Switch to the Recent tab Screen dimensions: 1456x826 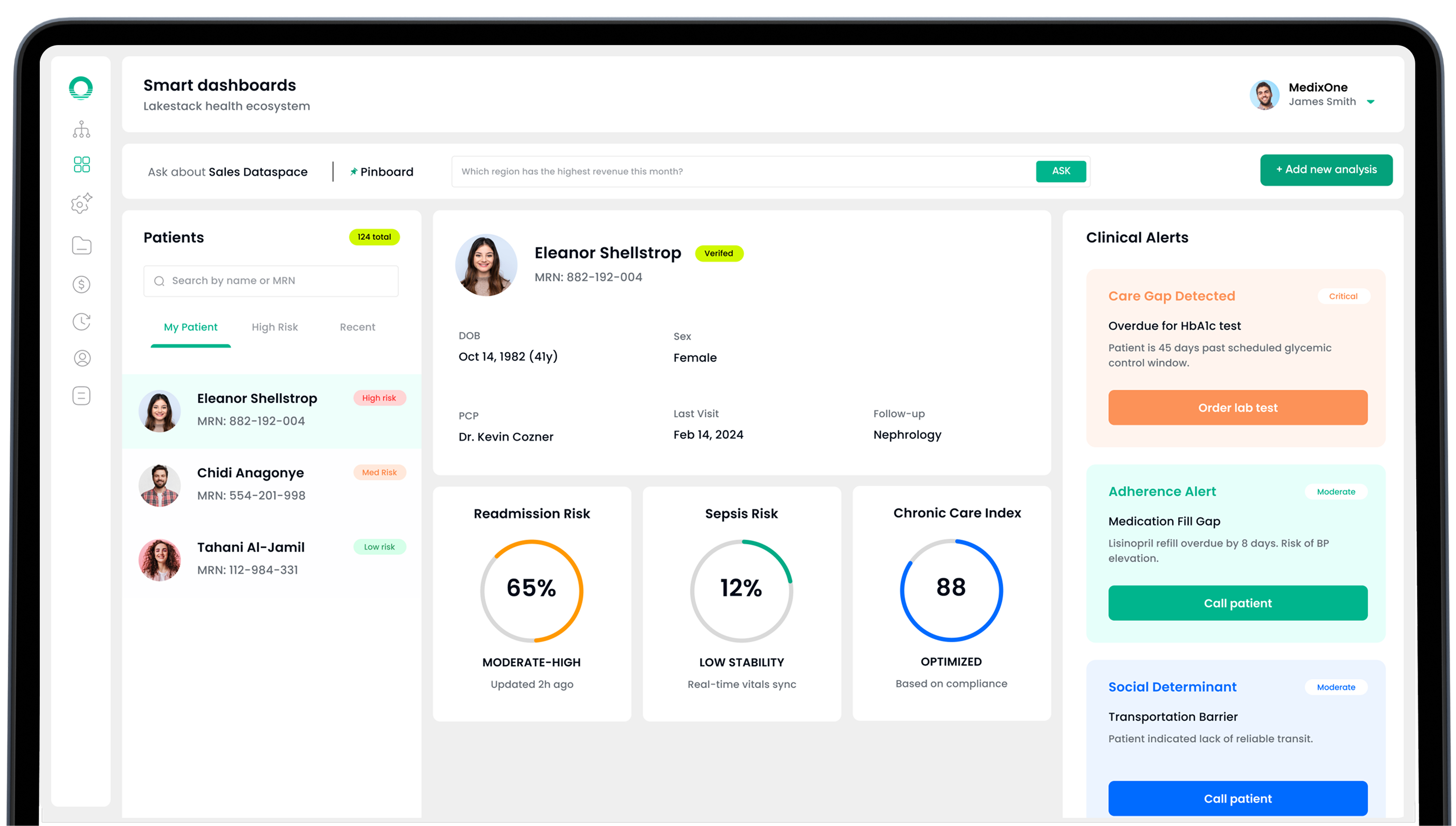pyautogui.click(x=357, y=327)
